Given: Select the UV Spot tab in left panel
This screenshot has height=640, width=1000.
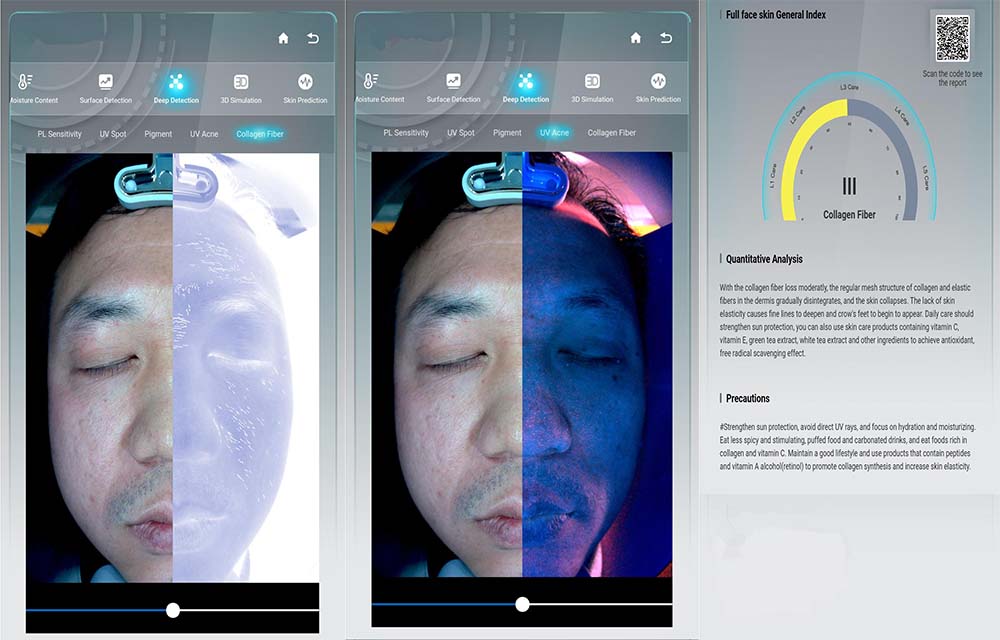Looking at the screenshot, I should pyautogui.click(x=113, y=134).
